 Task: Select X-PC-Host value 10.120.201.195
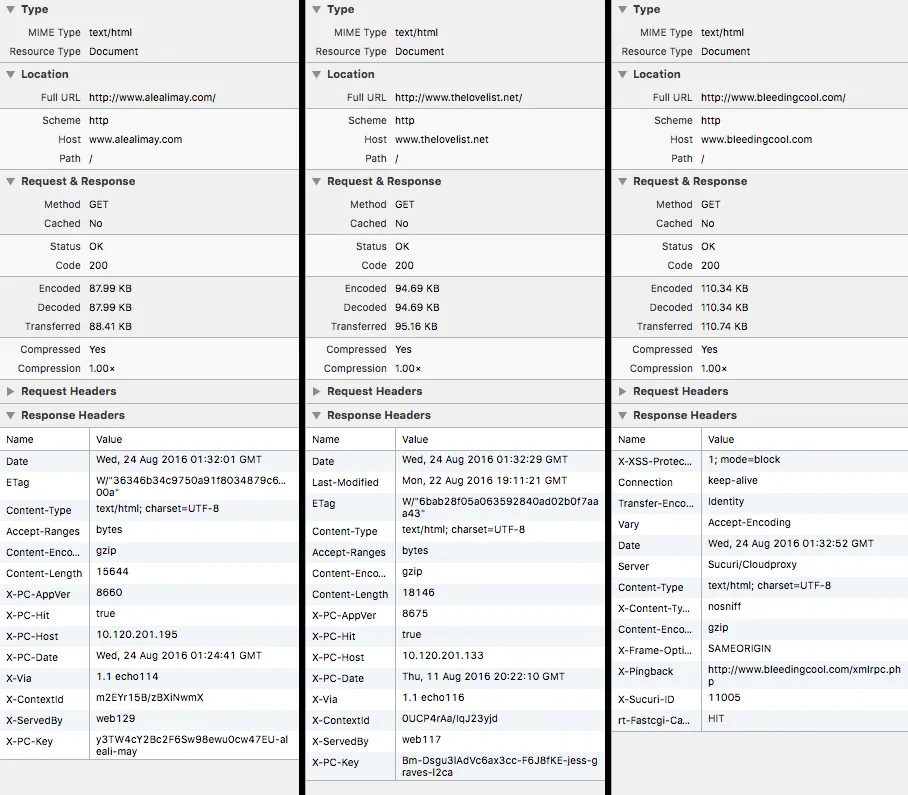click(x=137, y=635)
